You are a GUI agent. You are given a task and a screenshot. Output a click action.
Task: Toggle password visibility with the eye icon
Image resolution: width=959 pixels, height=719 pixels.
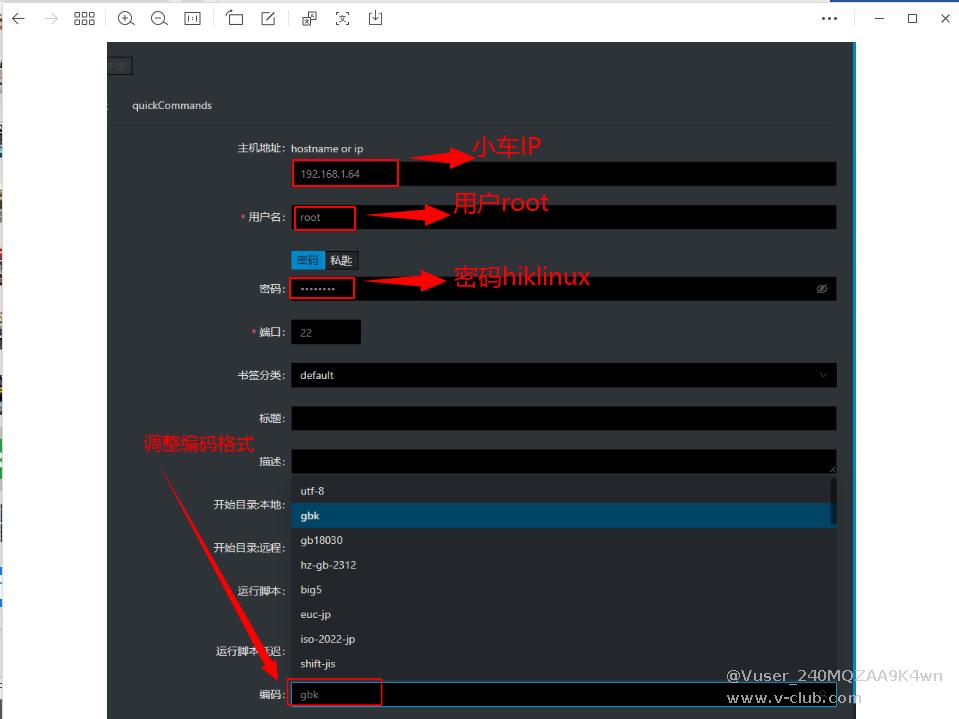coord(822,289)
